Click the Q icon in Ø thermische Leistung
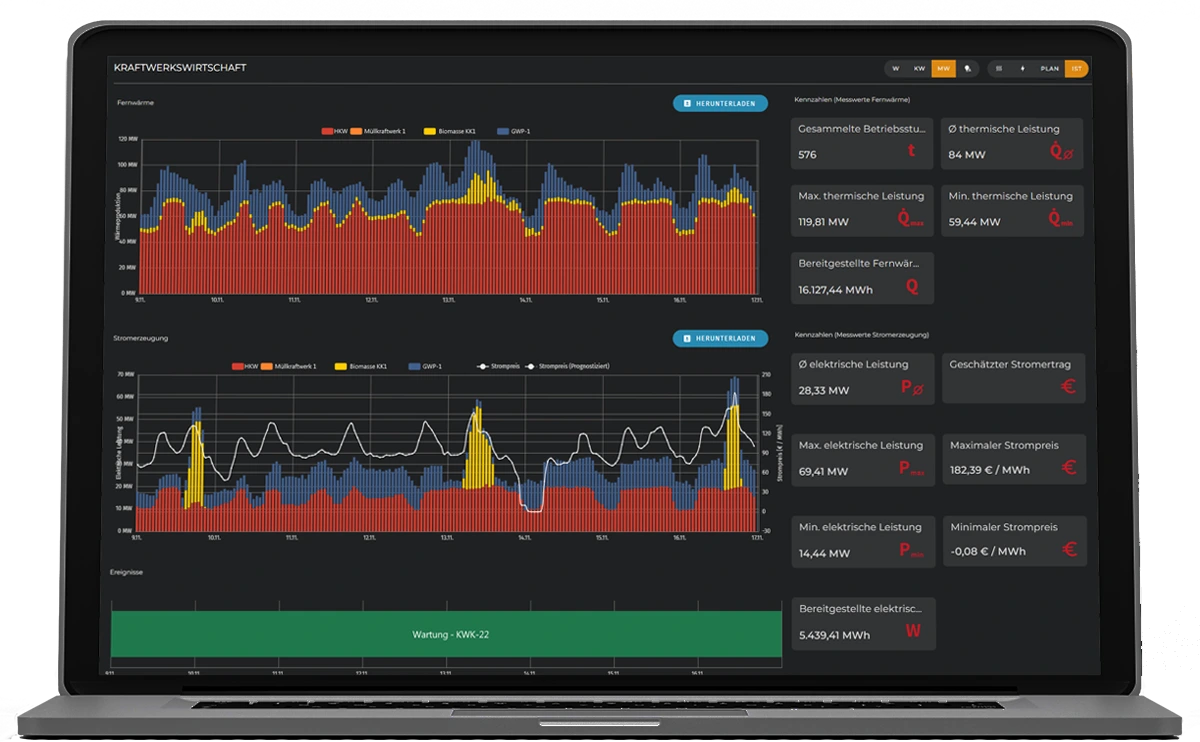The height and width of the screenshot is (742, 1200). tap(1061, 152)
